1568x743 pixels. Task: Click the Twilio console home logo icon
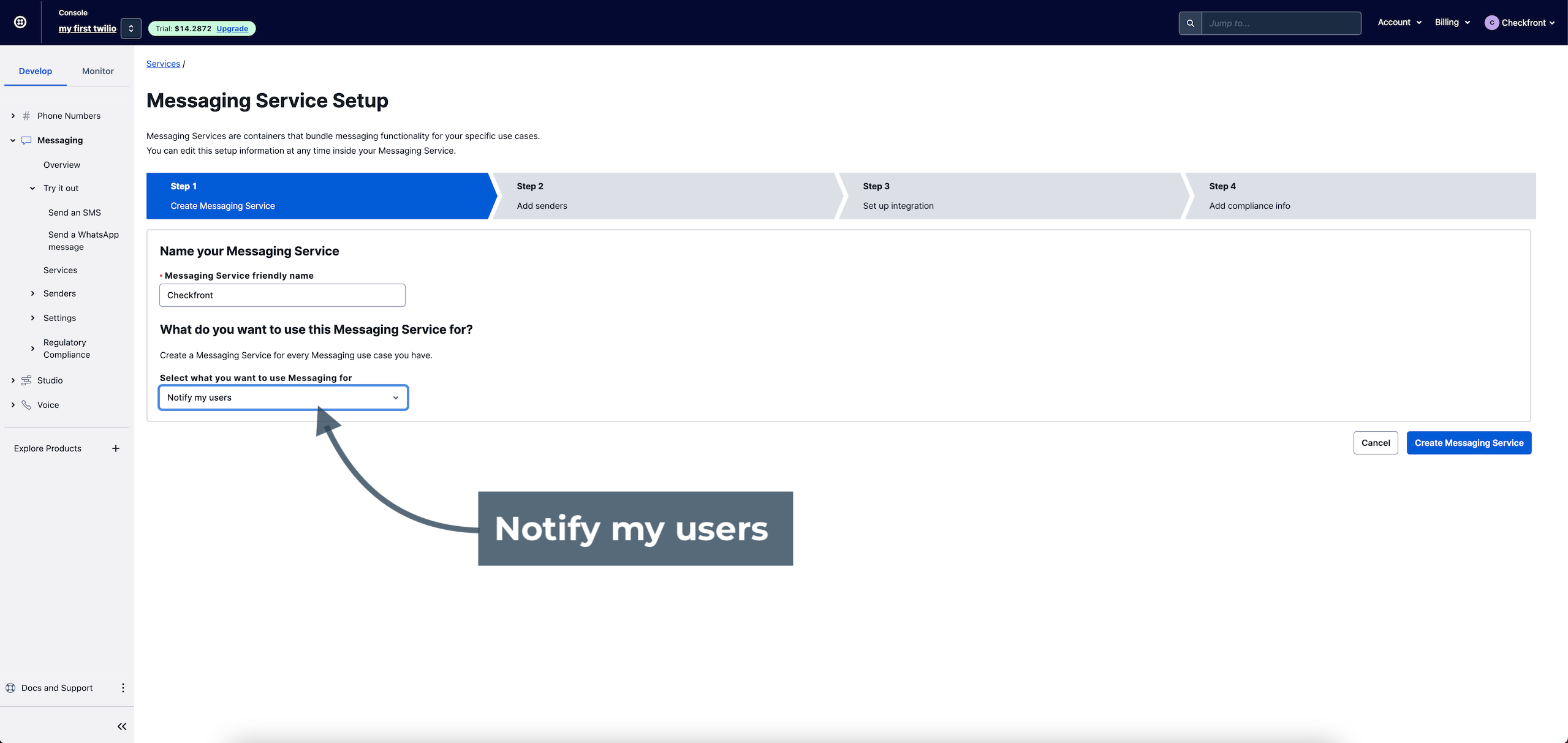20,22
